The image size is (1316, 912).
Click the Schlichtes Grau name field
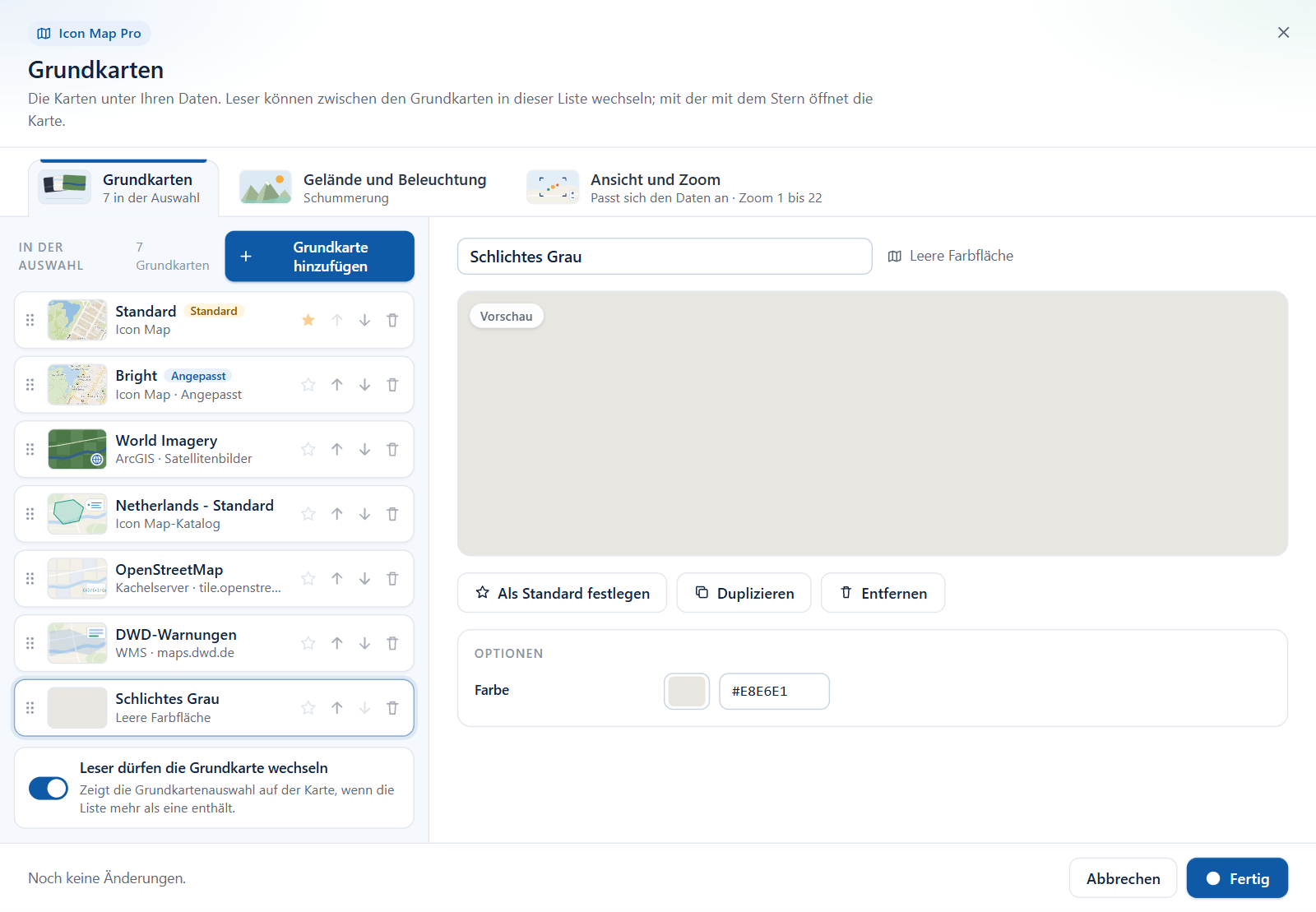(665, 257)
